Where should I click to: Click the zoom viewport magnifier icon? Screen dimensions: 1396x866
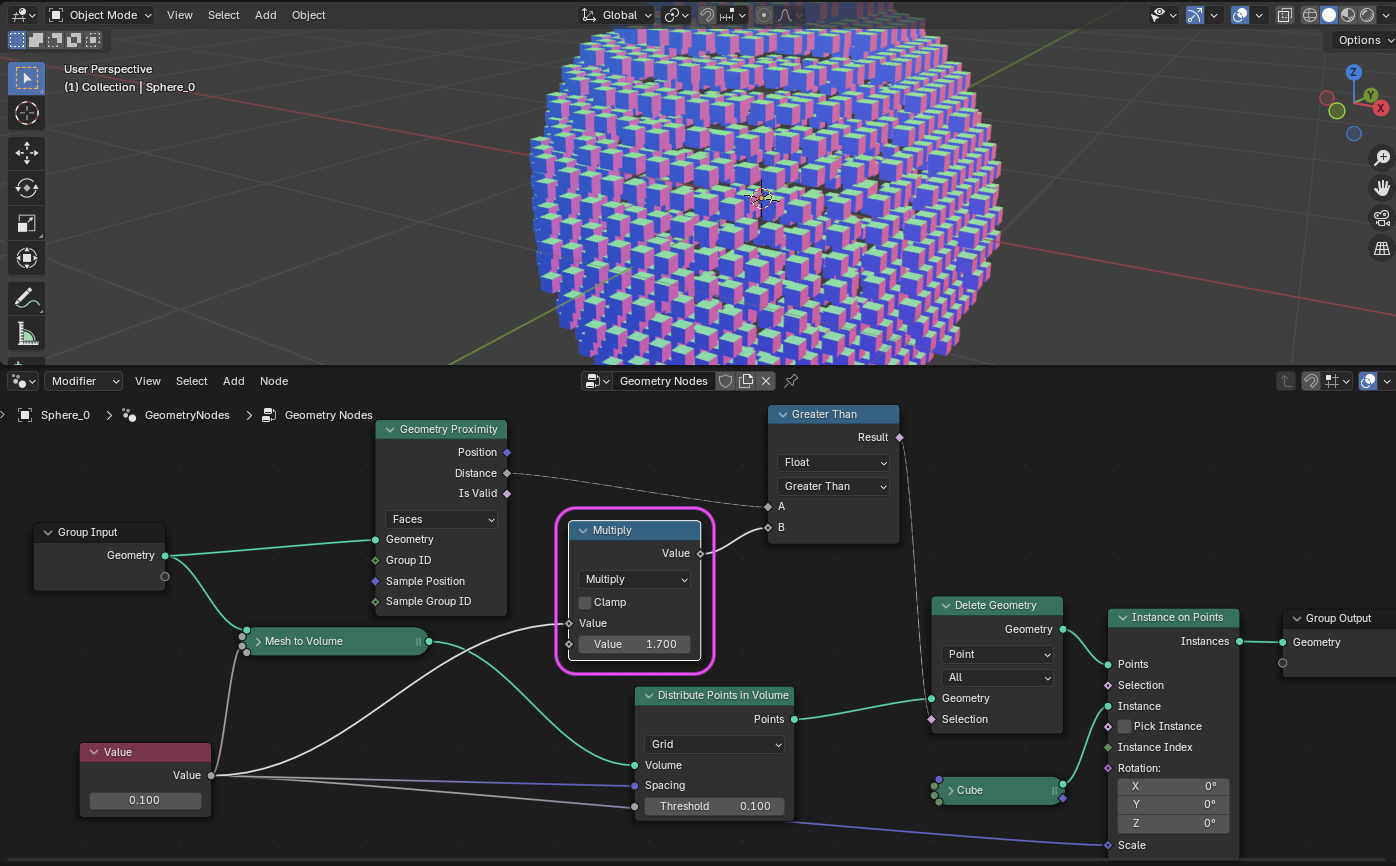tap(1382, 157)
